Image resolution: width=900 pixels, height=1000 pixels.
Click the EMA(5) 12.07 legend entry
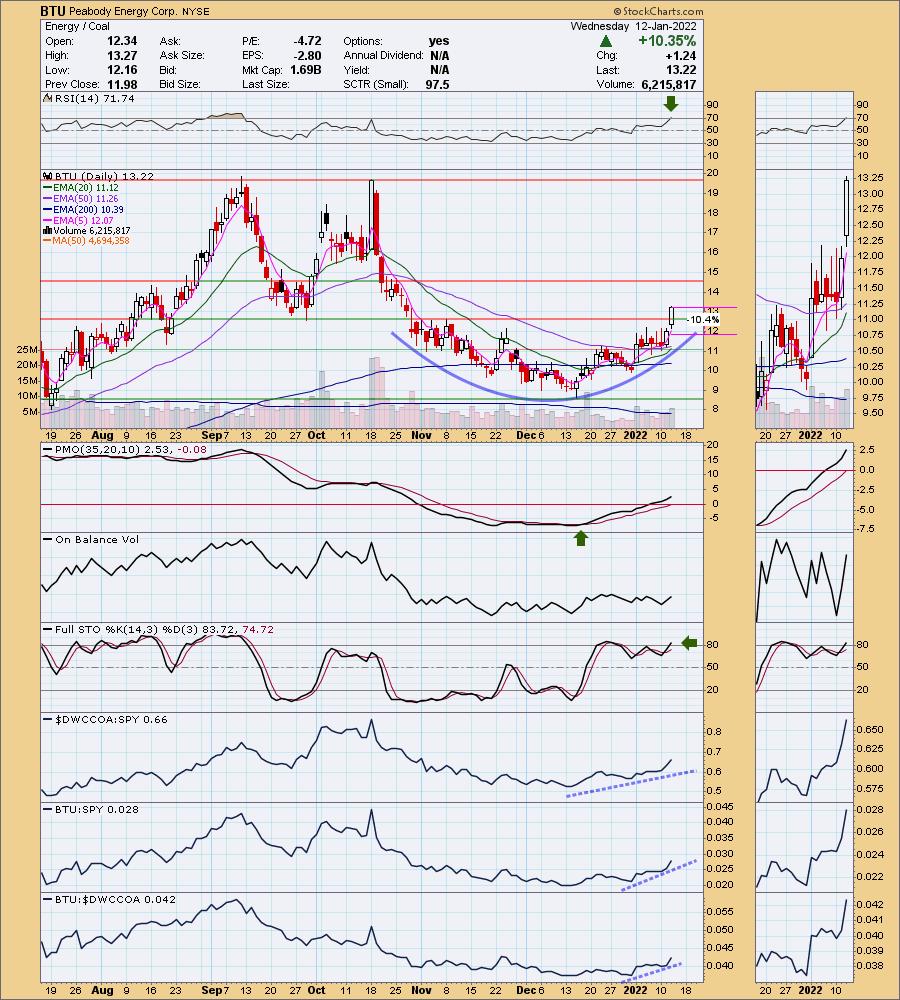click(79, 220)
